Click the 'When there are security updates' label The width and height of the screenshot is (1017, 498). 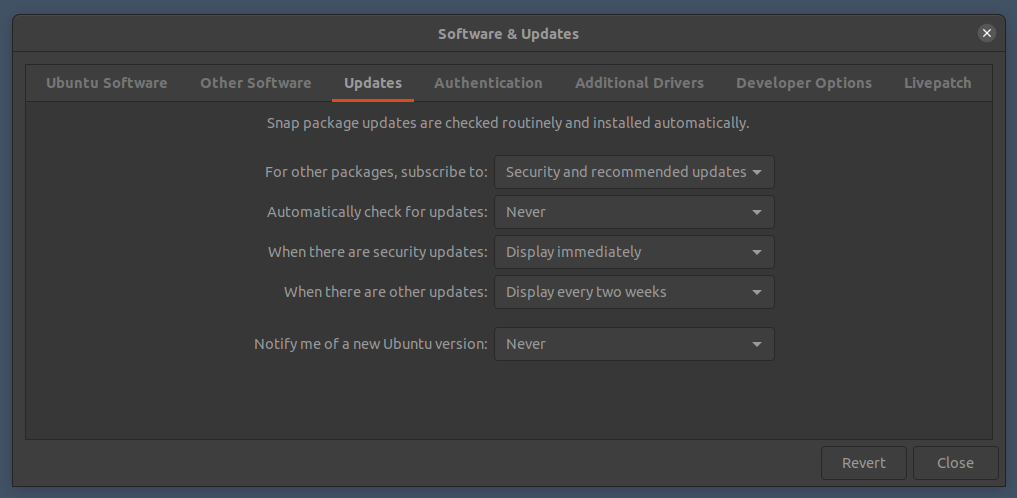tap(377, 252)
